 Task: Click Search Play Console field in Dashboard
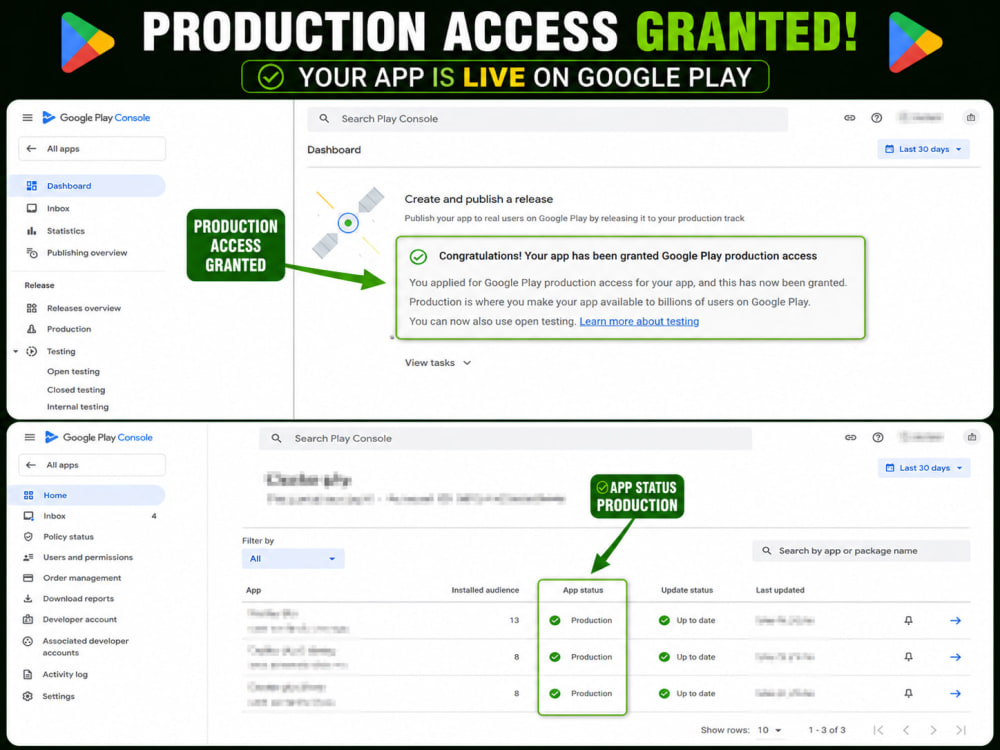(x=547, y=119)
